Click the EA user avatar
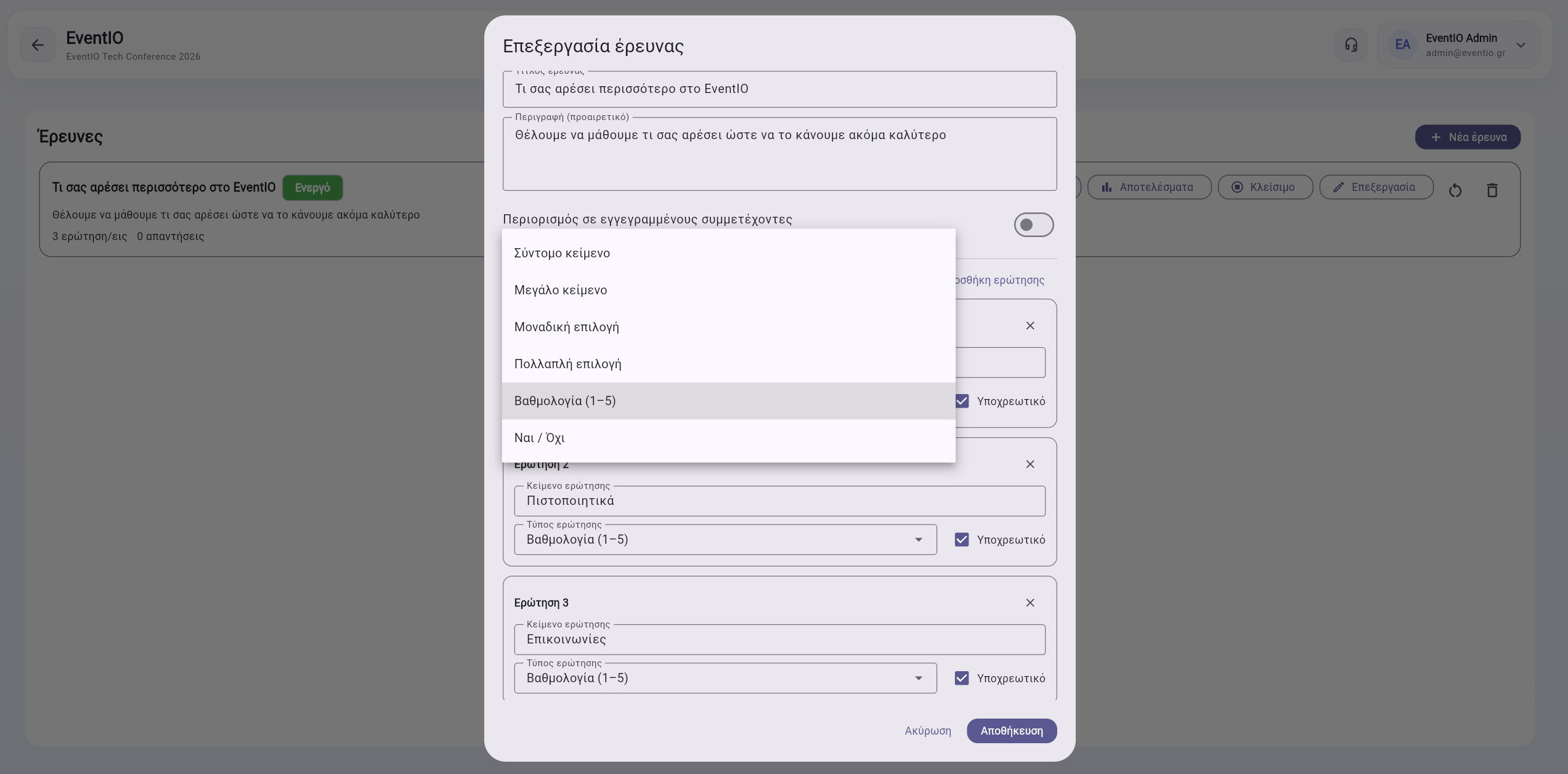This screenshot has height=774, width=1568. tap(1403, 45)
